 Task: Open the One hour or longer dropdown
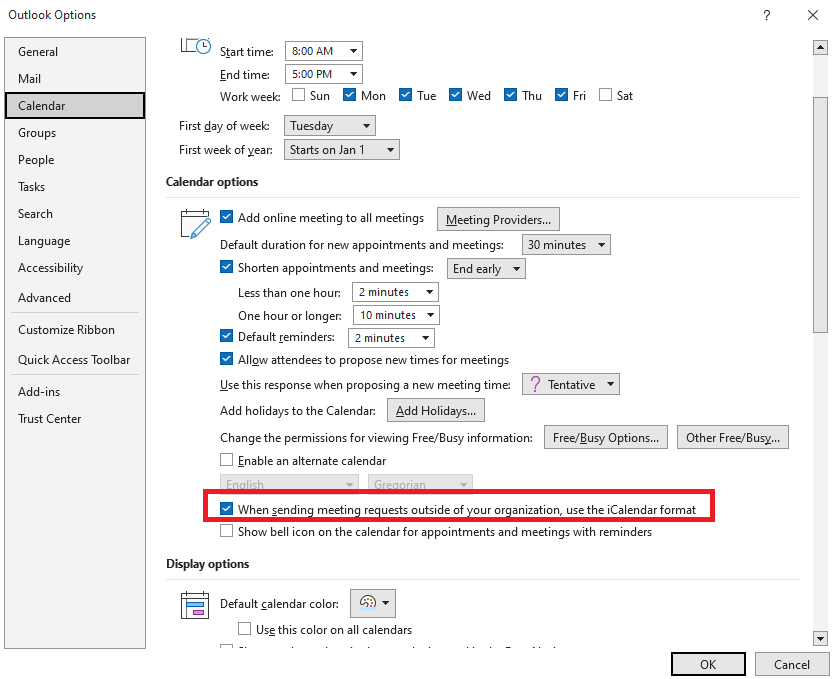point(396,315)
